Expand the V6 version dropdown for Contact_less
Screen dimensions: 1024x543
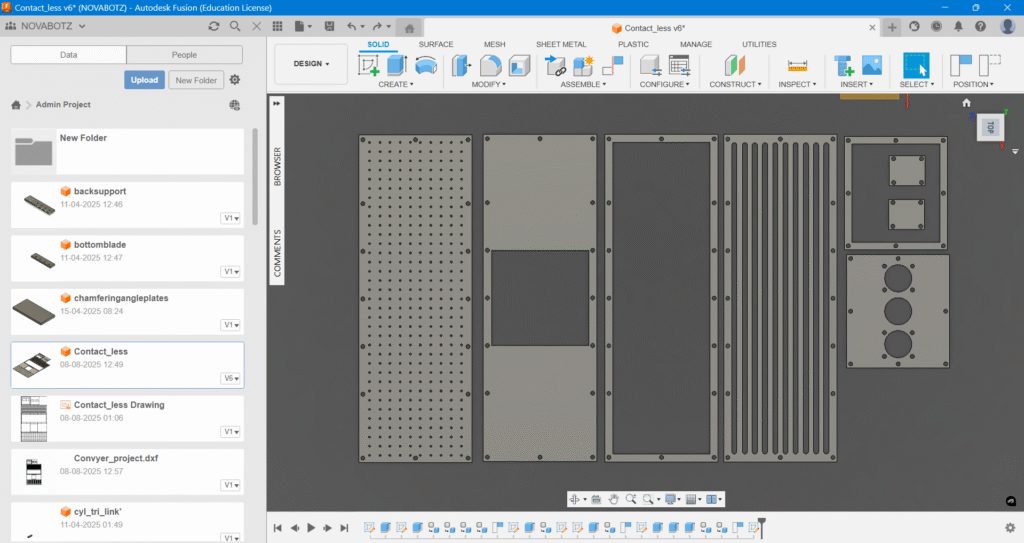click(230, 379)
